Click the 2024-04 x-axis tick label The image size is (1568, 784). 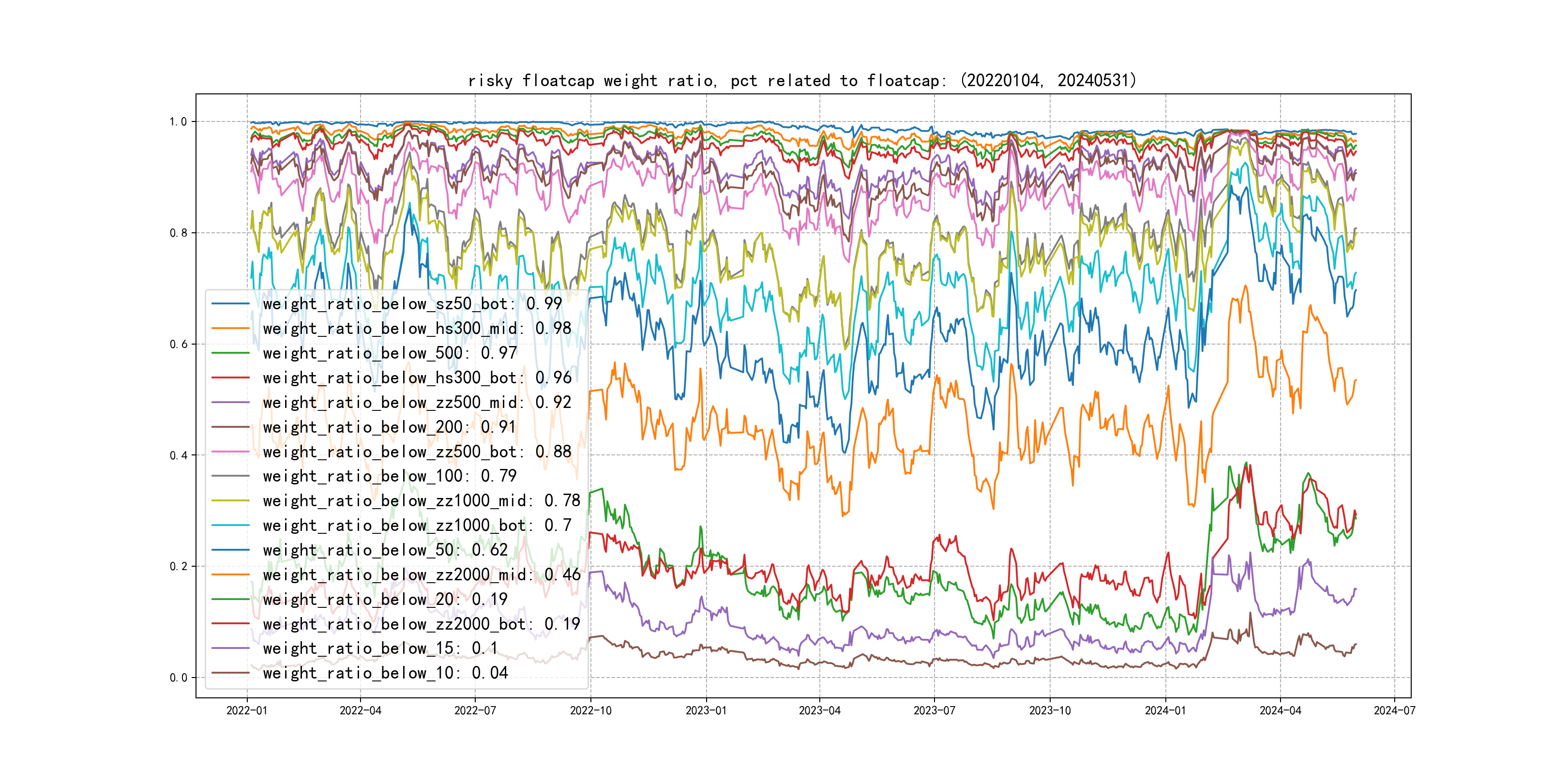pos(1280,710)
